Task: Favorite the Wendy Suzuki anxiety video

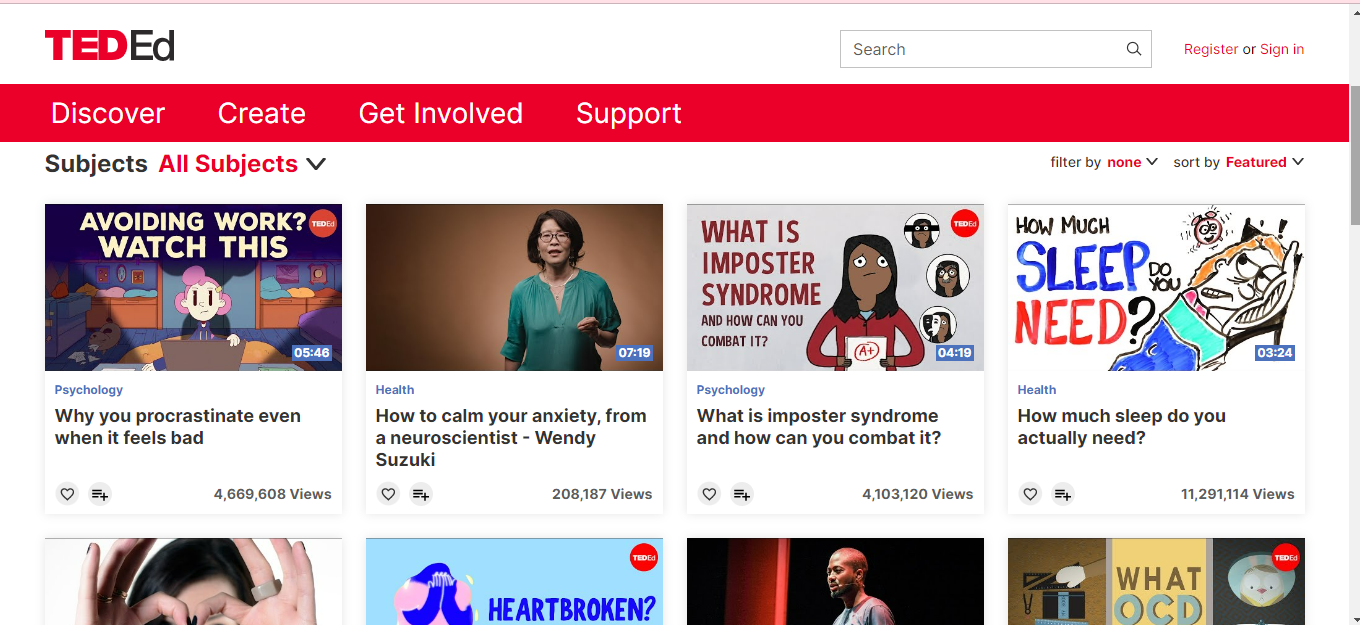Action: (x=388, y=494)
